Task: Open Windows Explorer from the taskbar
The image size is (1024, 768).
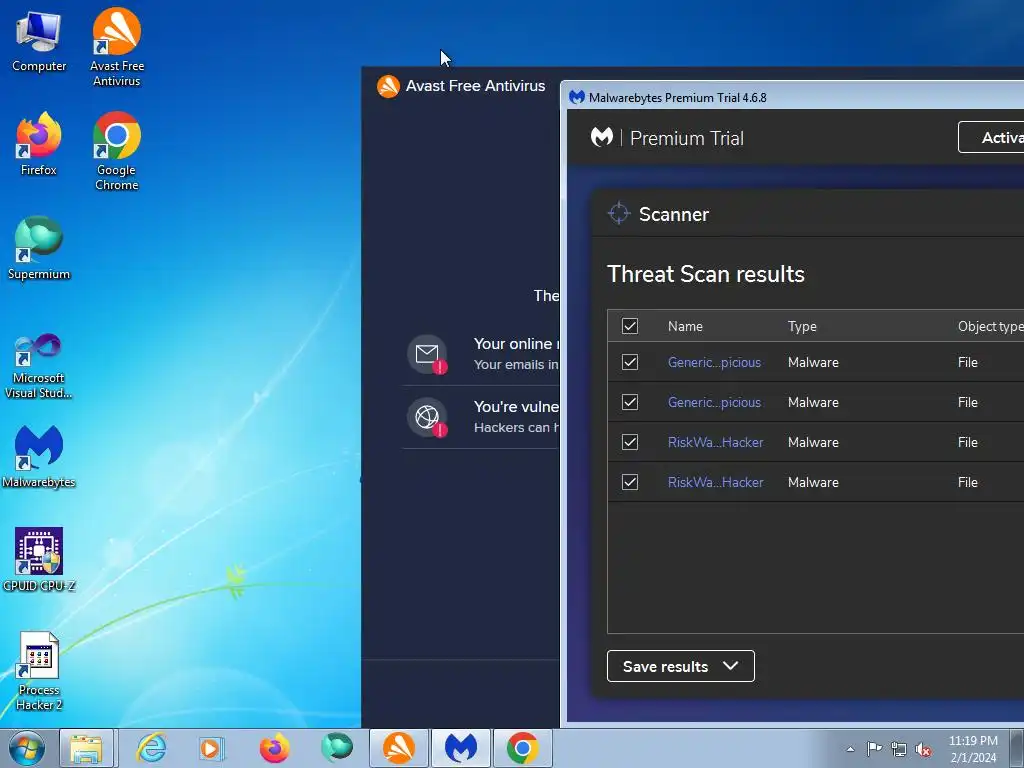Action: click(86, 748)
